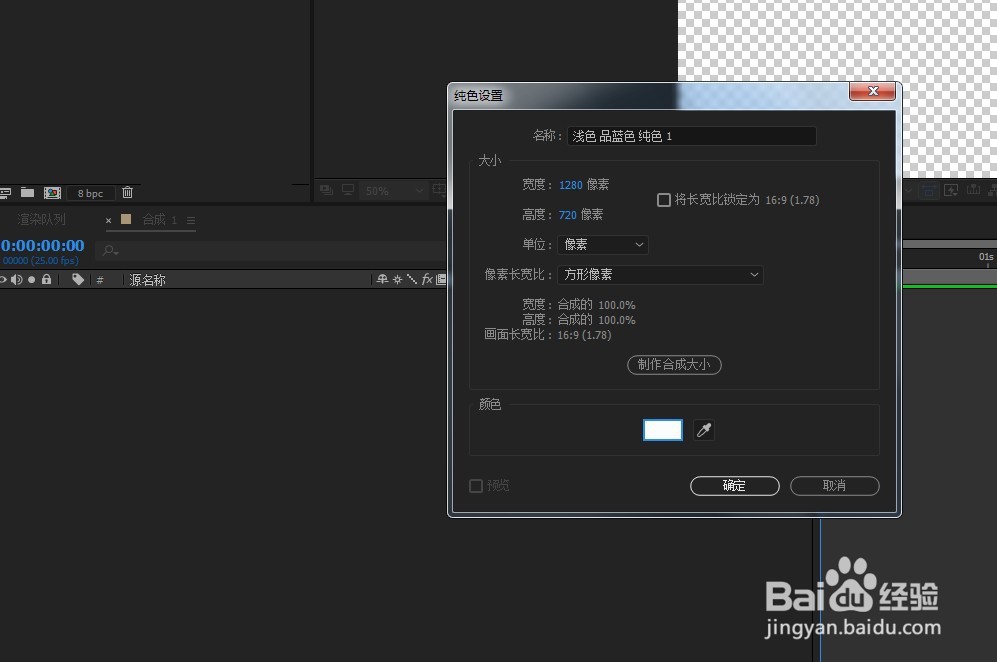Click the always preview this view icon
The height and width of the screenshot is (662, 997).
[x=326, y=190]
